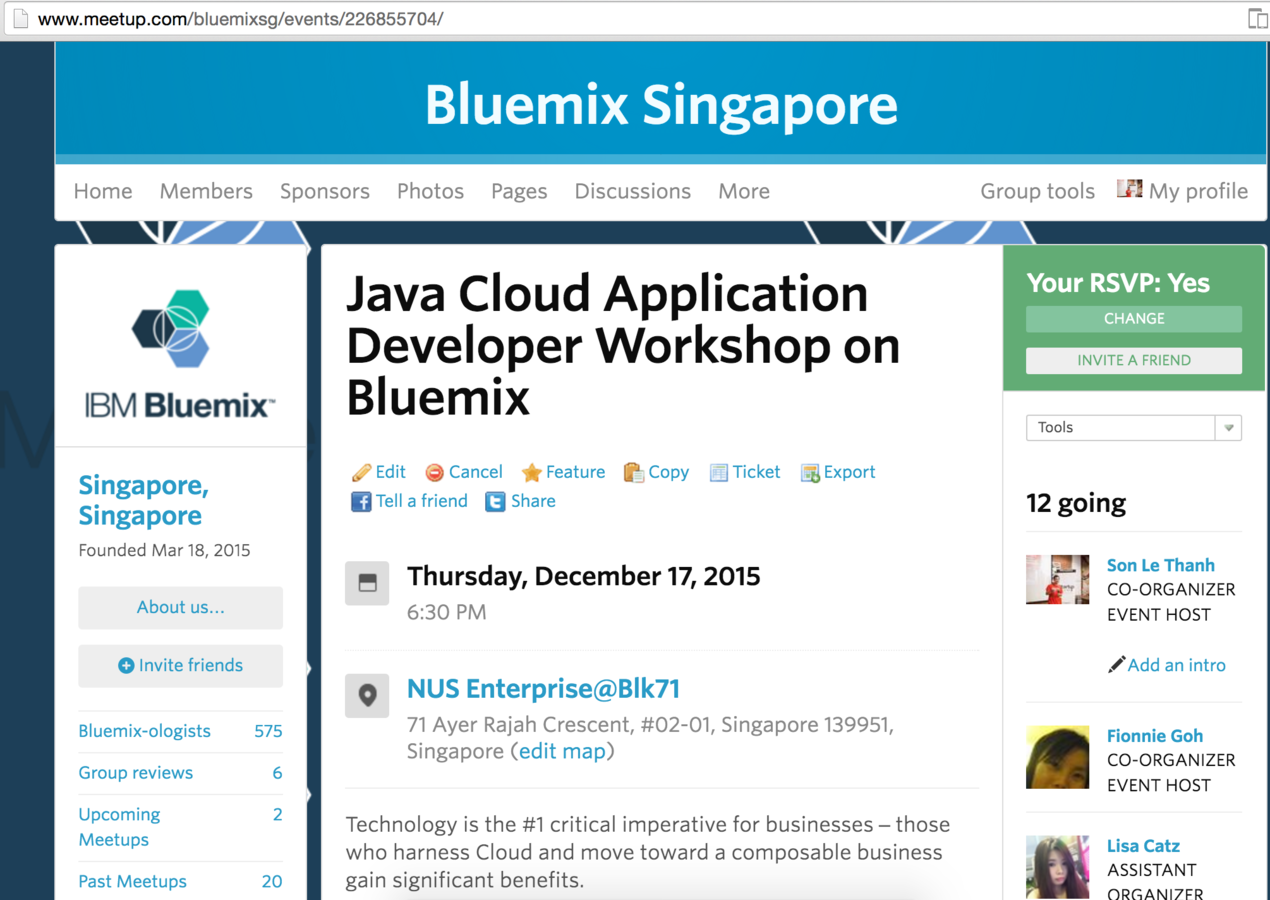Click the 12 going heading
The height and width of the screenshot is (900, 1270).
[1076, 503]
